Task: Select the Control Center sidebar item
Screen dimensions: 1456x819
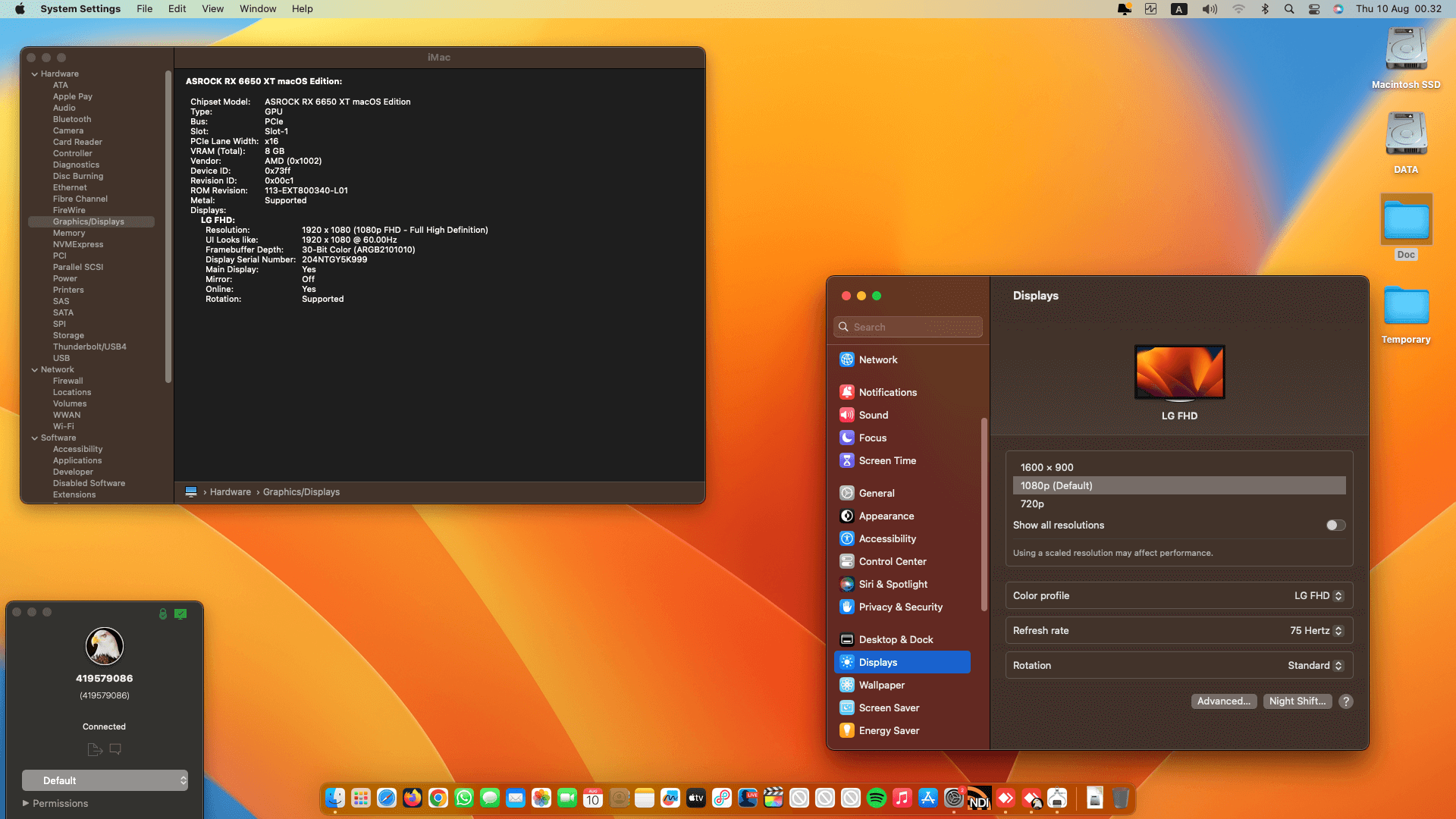Action: click(x=892, y=561)
